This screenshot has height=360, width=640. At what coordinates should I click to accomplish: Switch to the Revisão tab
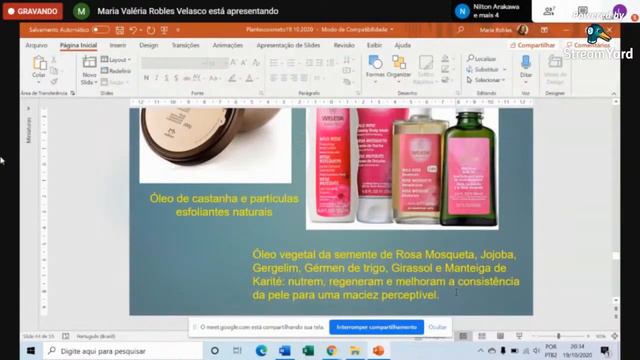pos(344,45)
